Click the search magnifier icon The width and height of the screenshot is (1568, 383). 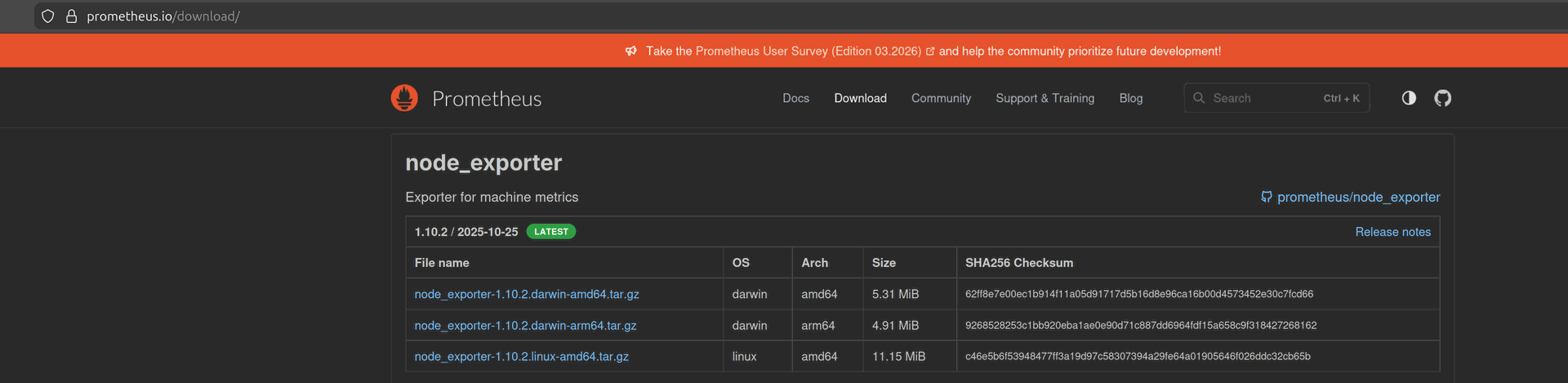1199,98
